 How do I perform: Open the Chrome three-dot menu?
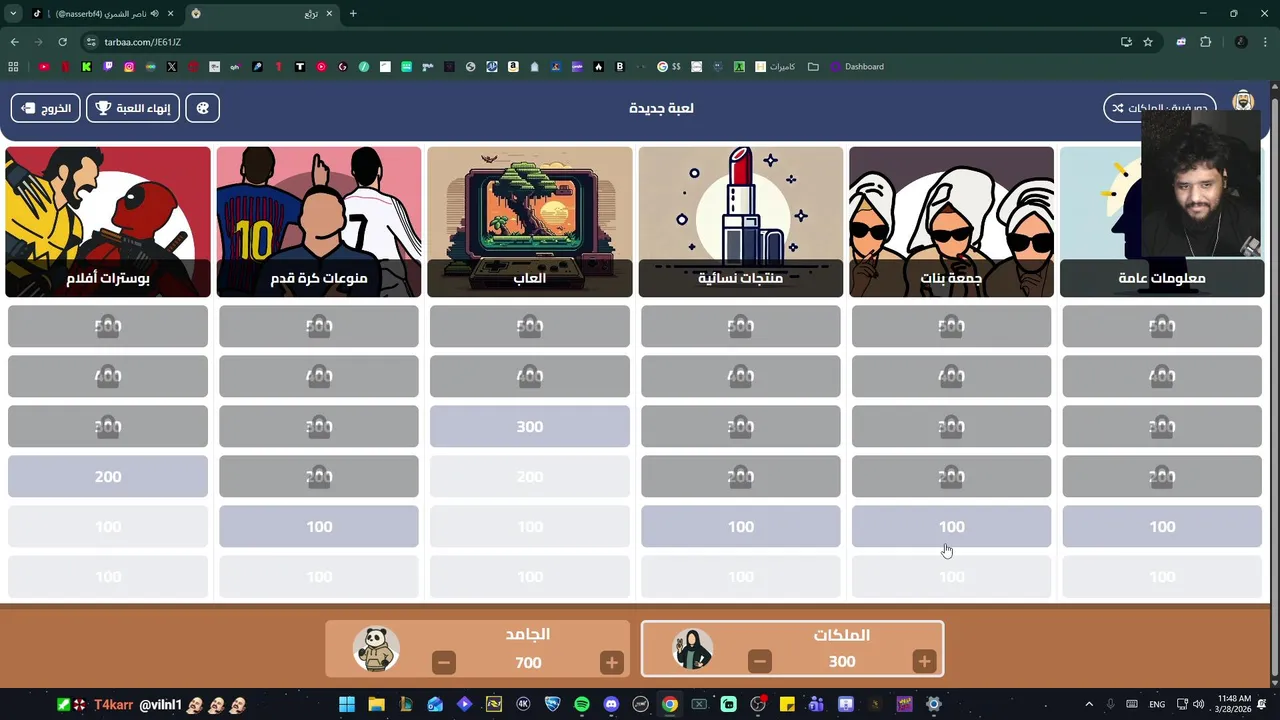1265,42
